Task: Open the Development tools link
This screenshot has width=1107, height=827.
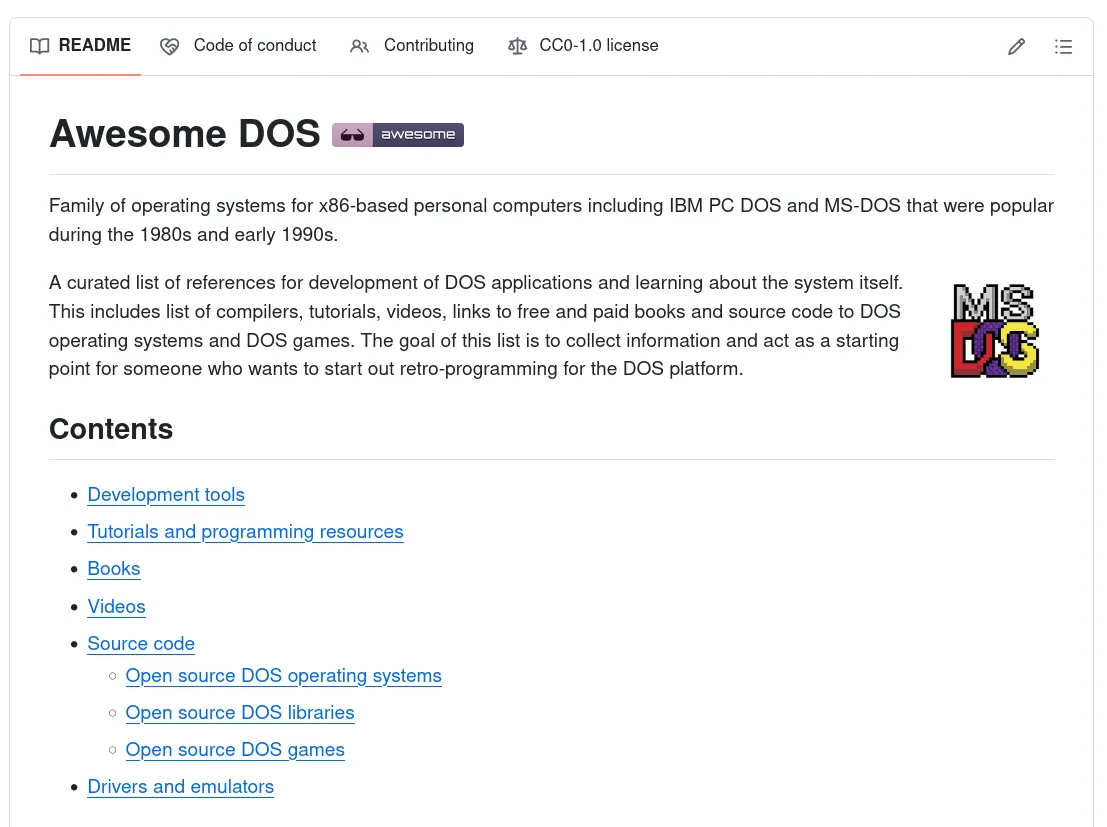Action: coord(166,494)
